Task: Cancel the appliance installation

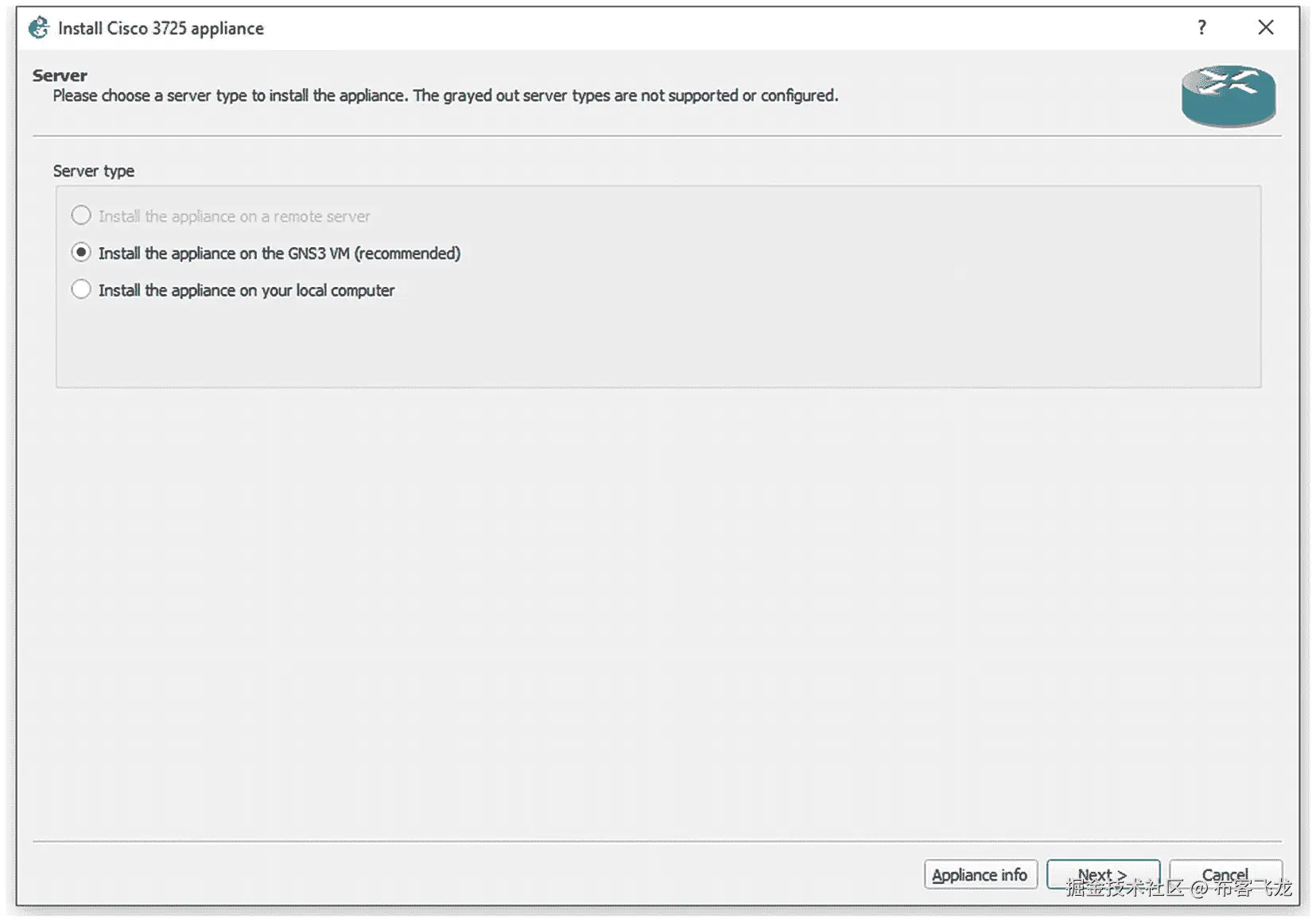Action: [1225, 874]
